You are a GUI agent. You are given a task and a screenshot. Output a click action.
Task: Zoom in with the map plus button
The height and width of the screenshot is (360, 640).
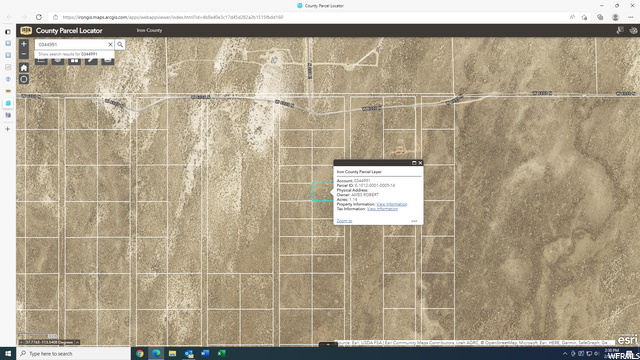click(x=24, y=44)
